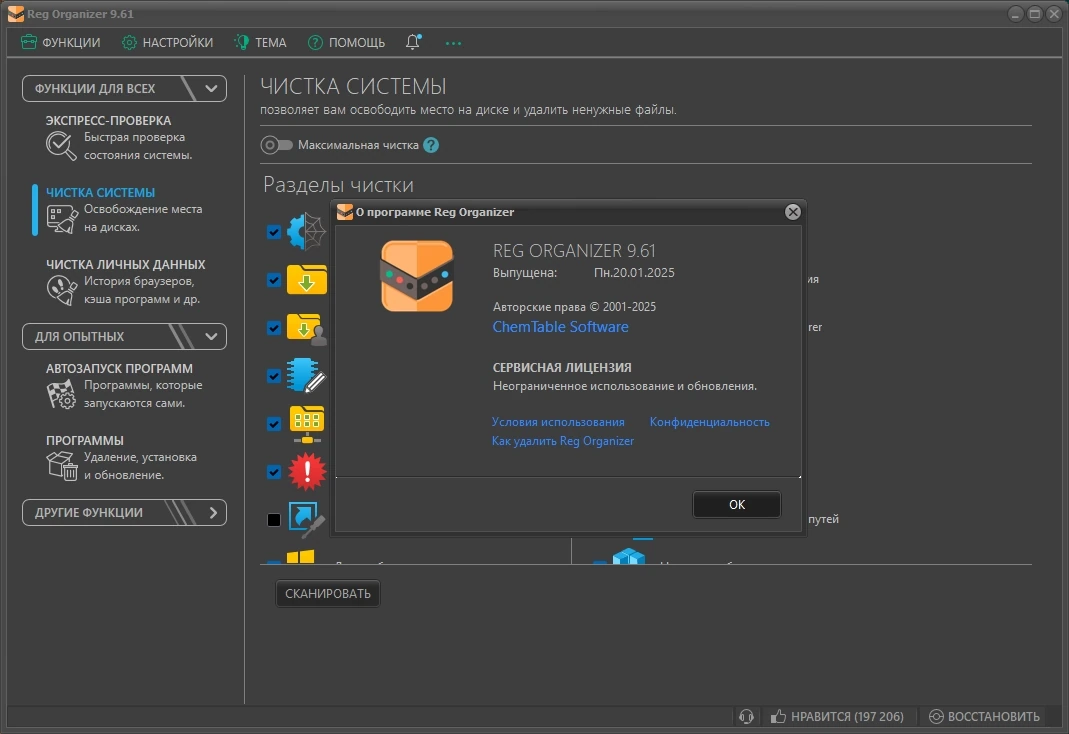Open the НАСТРОЙКИ menu
Image resolution: width=1069 pixels, height=734 pixels.
click(x=168, y=42)
